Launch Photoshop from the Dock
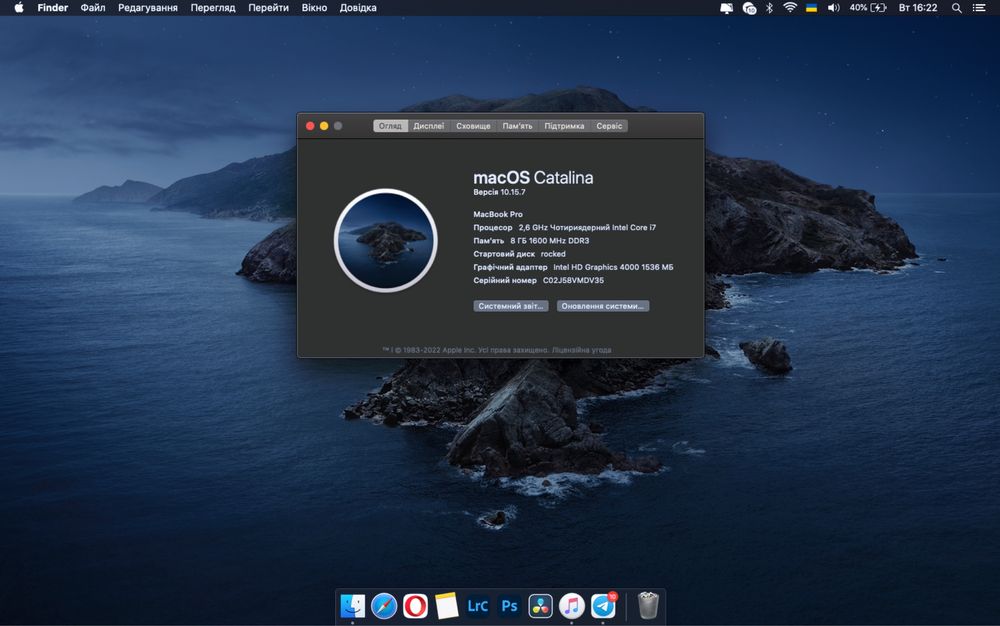Screen dimensions: 1000x626 tap(509, 606)
